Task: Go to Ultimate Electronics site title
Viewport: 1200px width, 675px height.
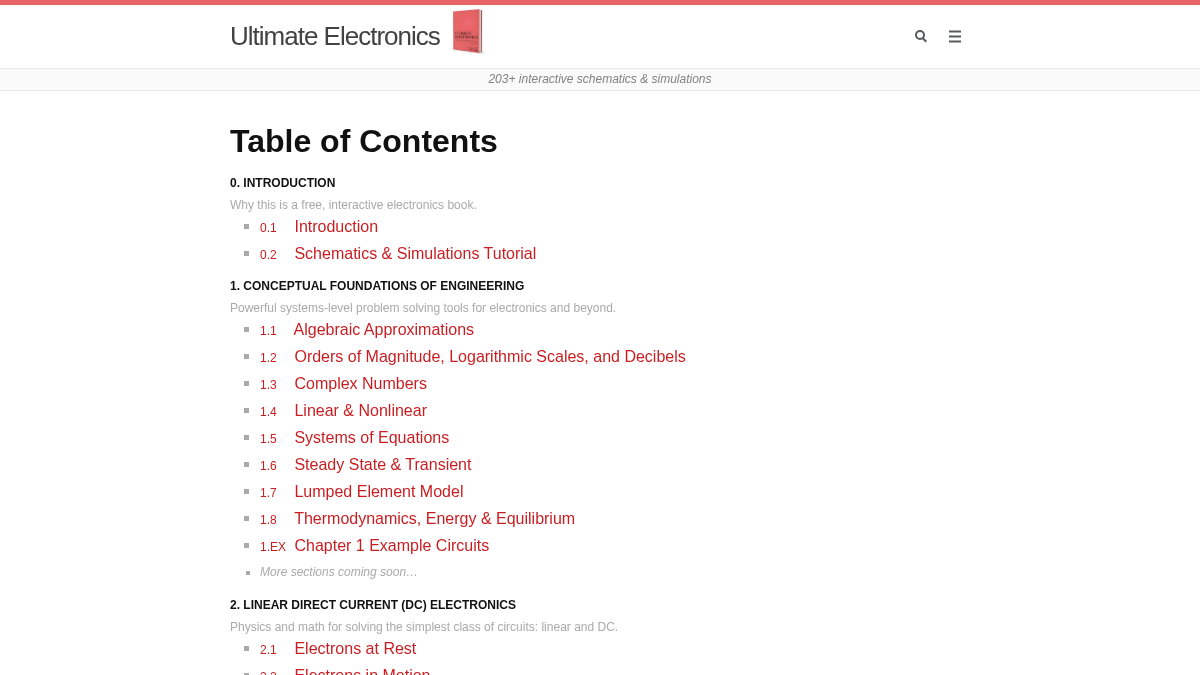Action: click(335, 36)
